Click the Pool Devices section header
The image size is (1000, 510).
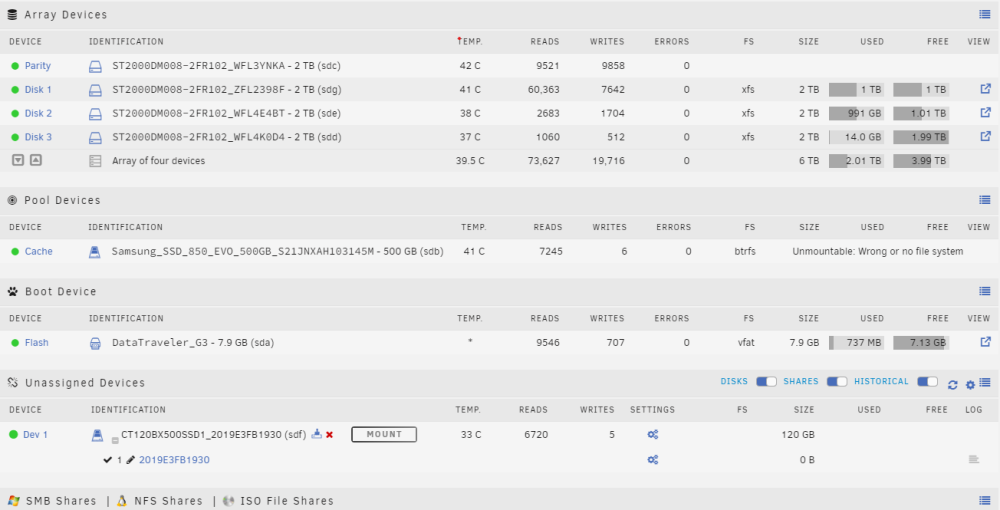click(x=62, y=200)
